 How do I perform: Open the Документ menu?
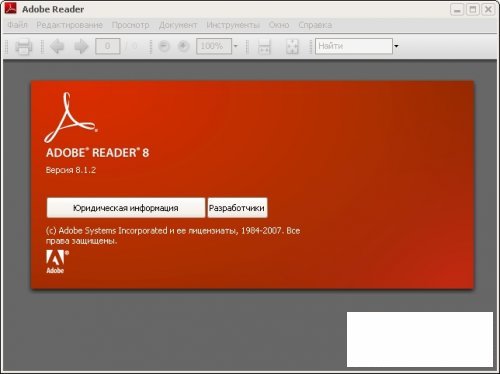[x=178, y=25]
